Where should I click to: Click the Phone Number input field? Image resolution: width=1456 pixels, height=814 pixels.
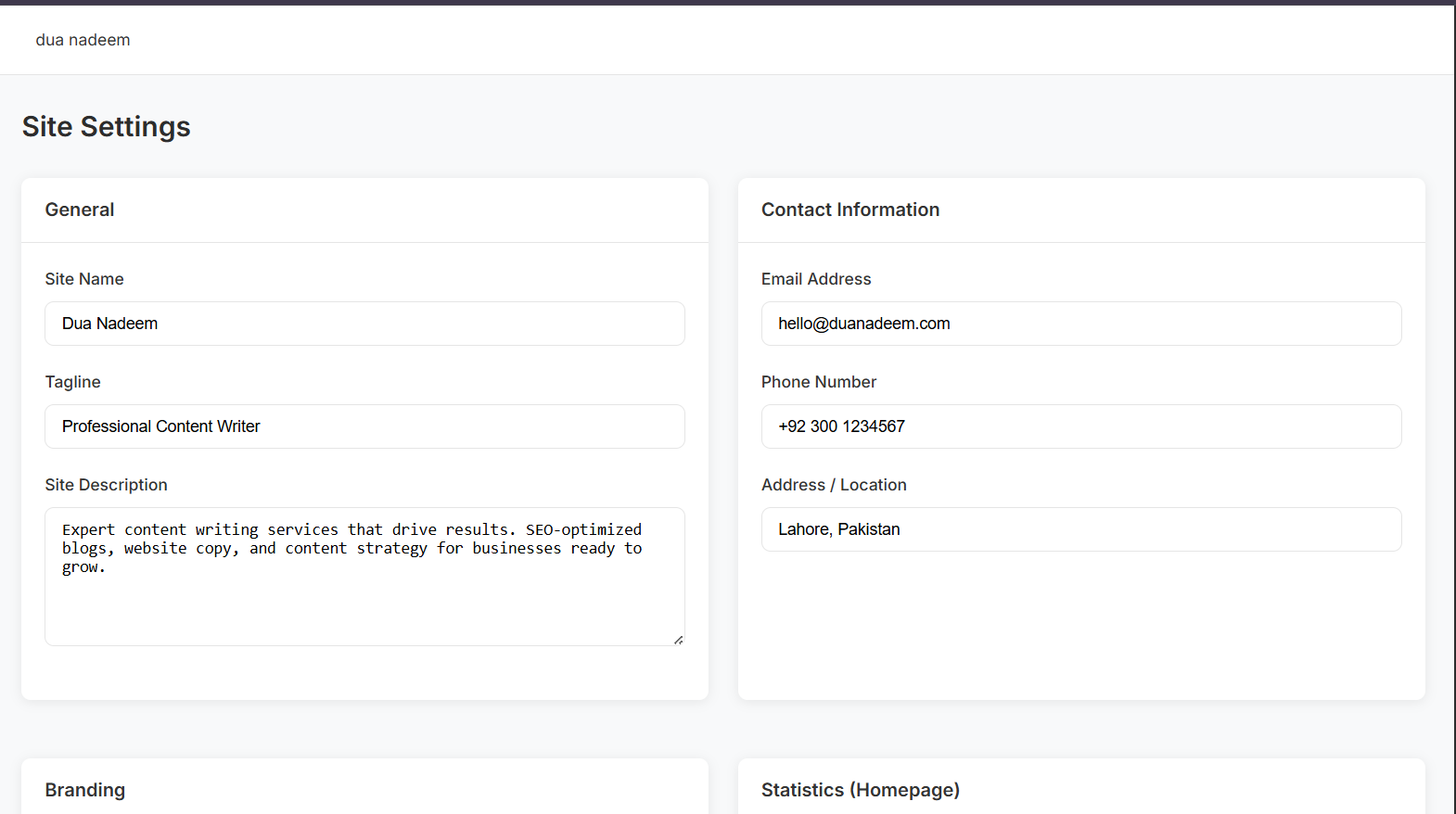pyautogui.click(x=1080, y=426)
